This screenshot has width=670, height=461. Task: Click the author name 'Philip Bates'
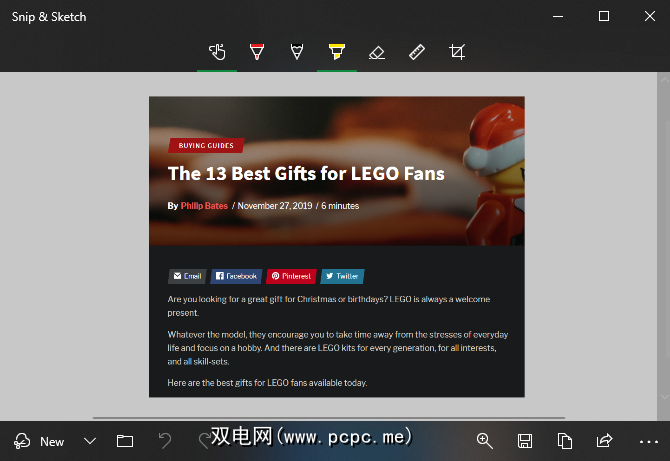(x=204, y=206)
